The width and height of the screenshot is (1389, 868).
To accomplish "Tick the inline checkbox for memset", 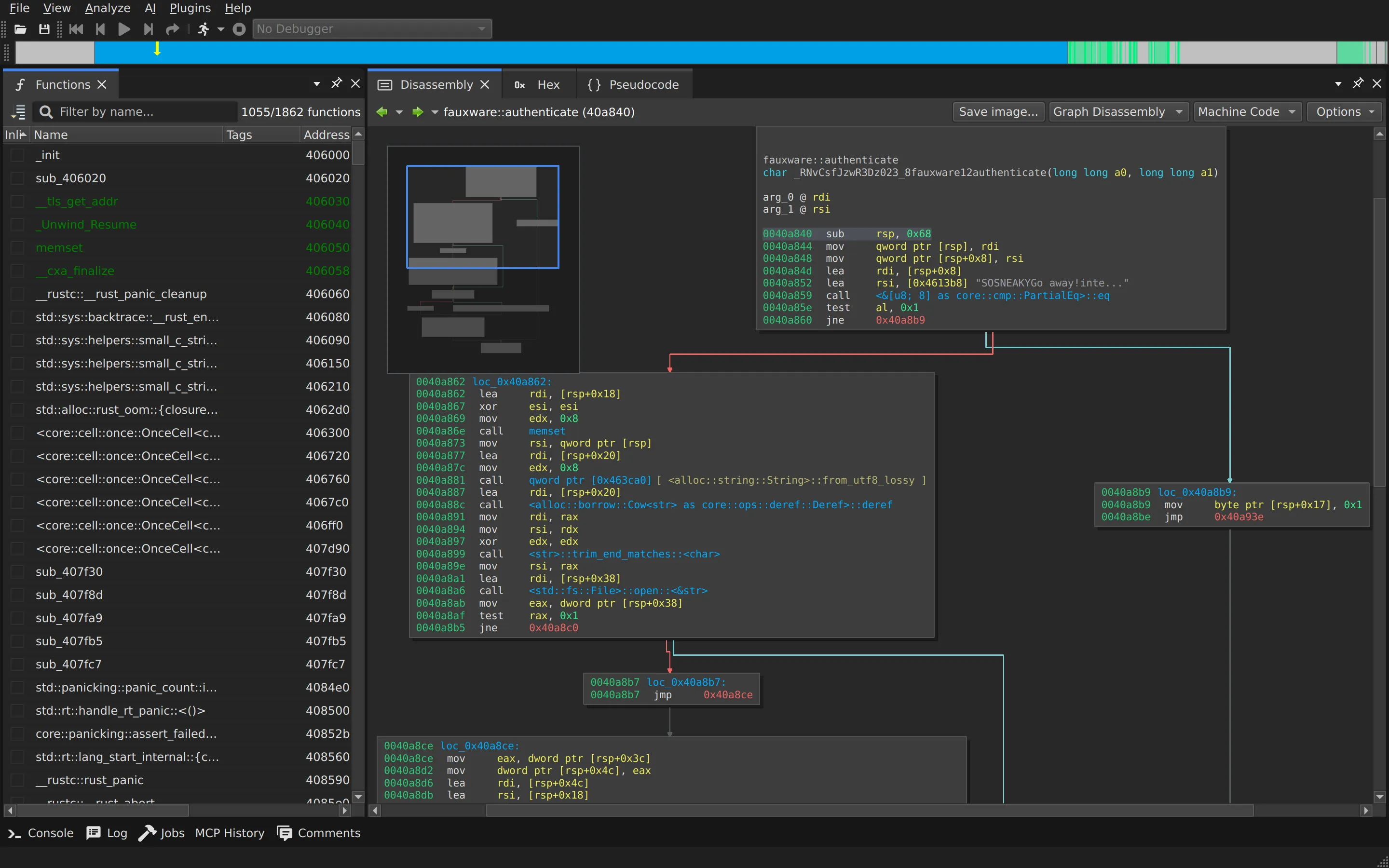I will tap(18, 247).
